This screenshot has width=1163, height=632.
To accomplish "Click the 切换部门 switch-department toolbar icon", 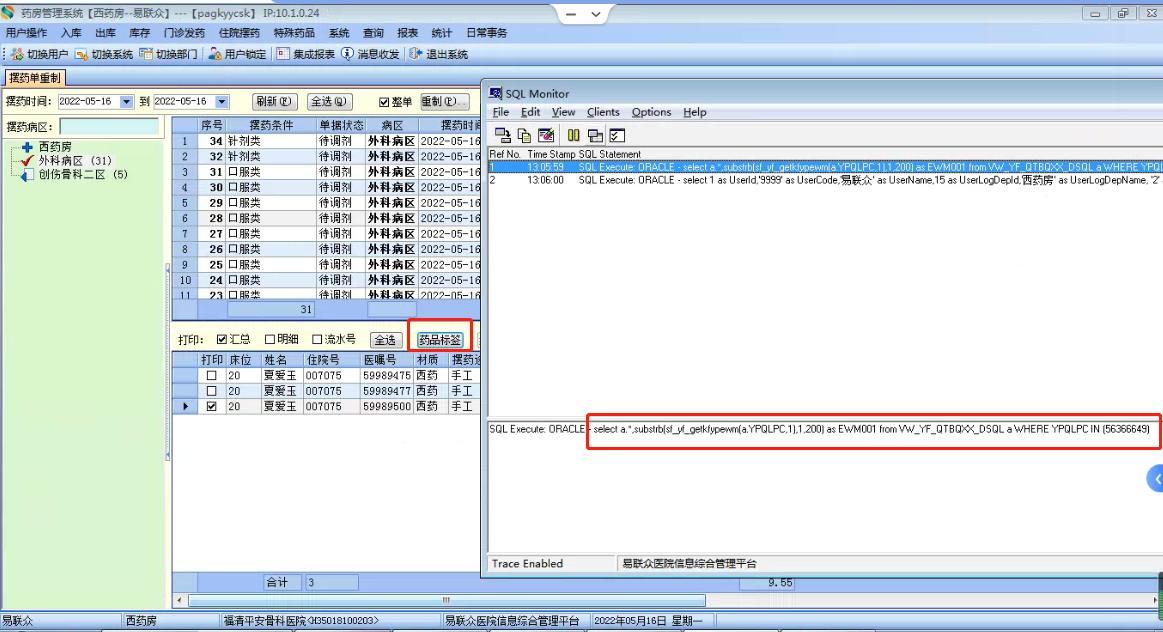I will 146,54.
